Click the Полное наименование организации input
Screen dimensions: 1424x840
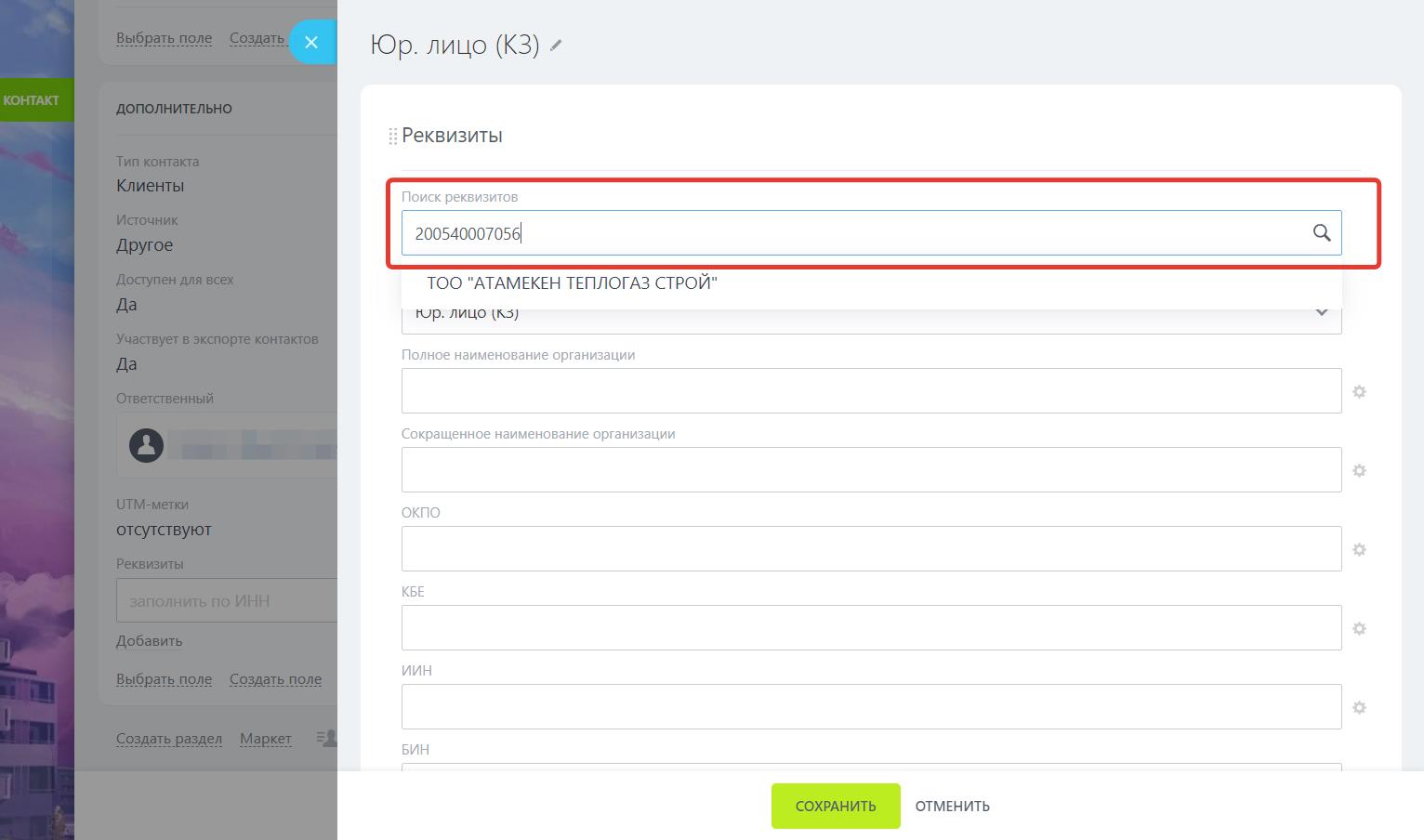872,391
